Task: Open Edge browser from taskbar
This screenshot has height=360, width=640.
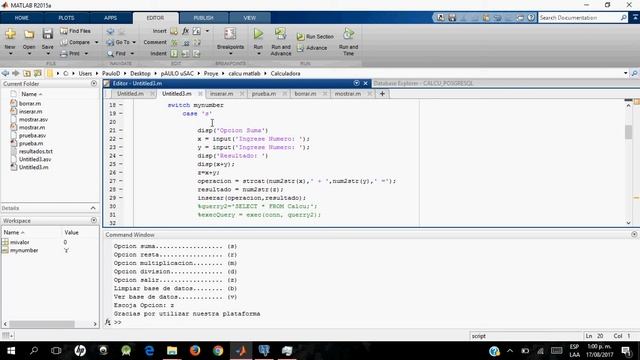Action: 149,351
